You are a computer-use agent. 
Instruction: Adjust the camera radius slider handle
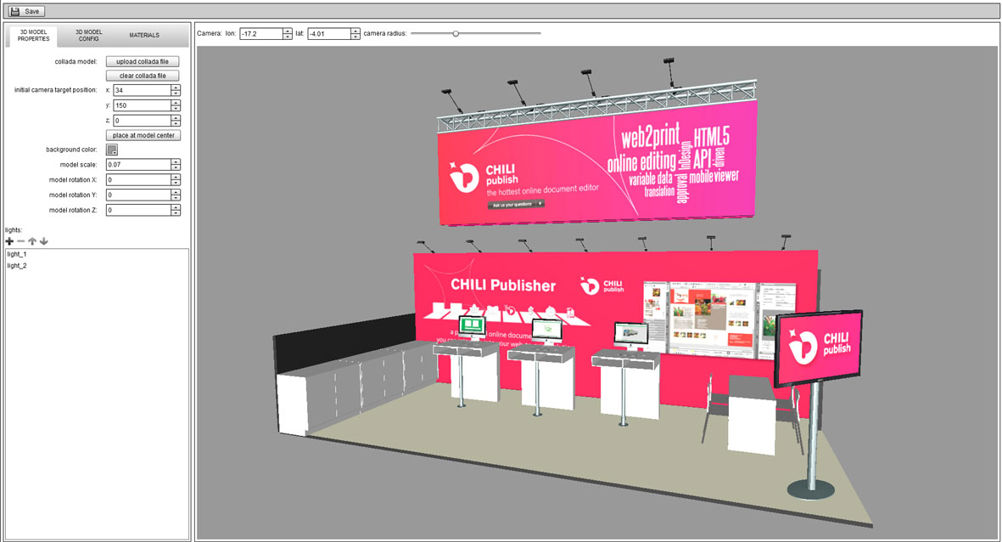tap(456, 33)
